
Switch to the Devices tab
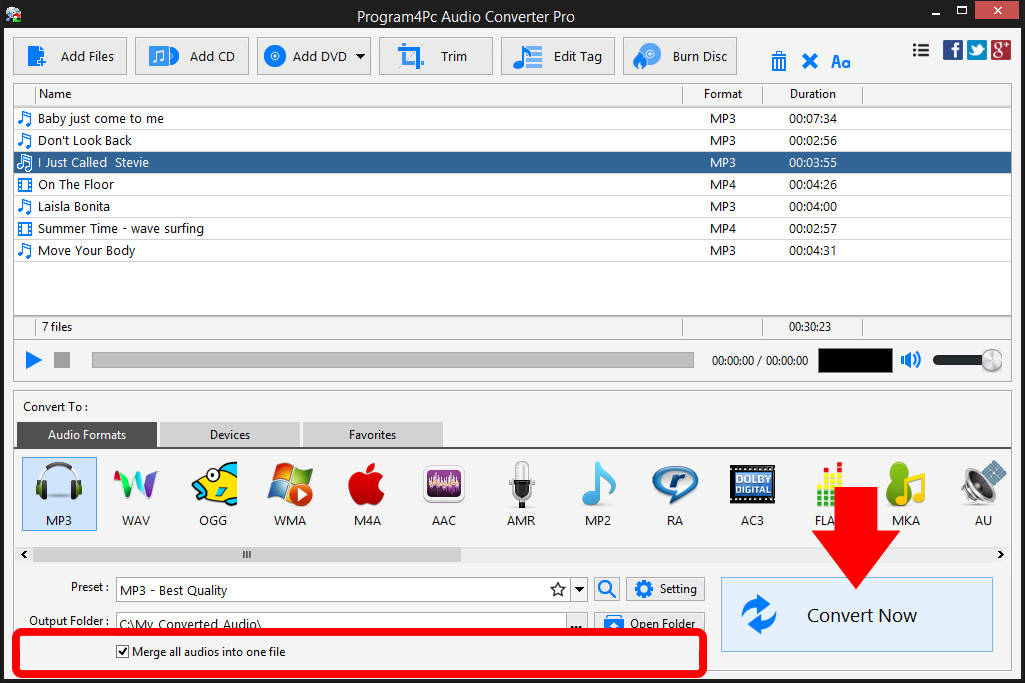(228, 434)
